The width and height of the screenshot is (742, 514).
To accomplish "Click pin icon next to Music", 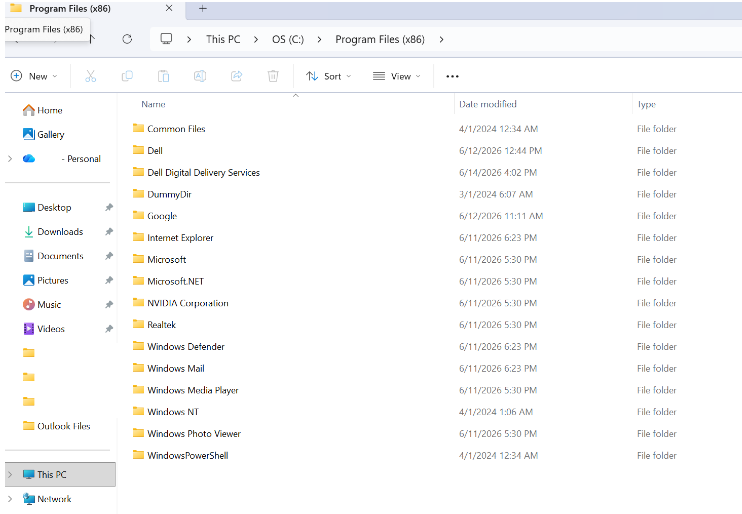I will pos(109,304).
